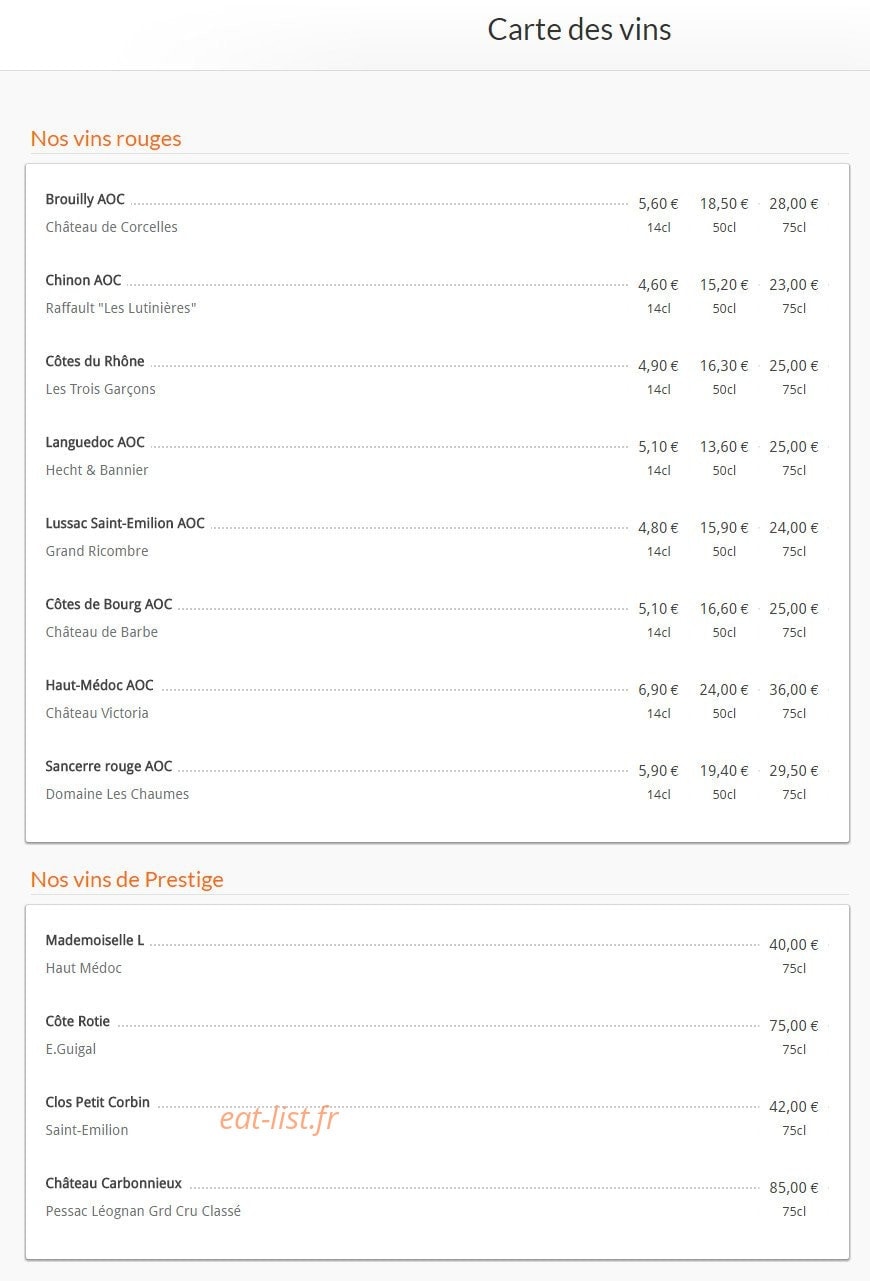Select the Nos vins de Prestige heading
The width and height of the screenshot is (870, 1281).
[127, 879]
